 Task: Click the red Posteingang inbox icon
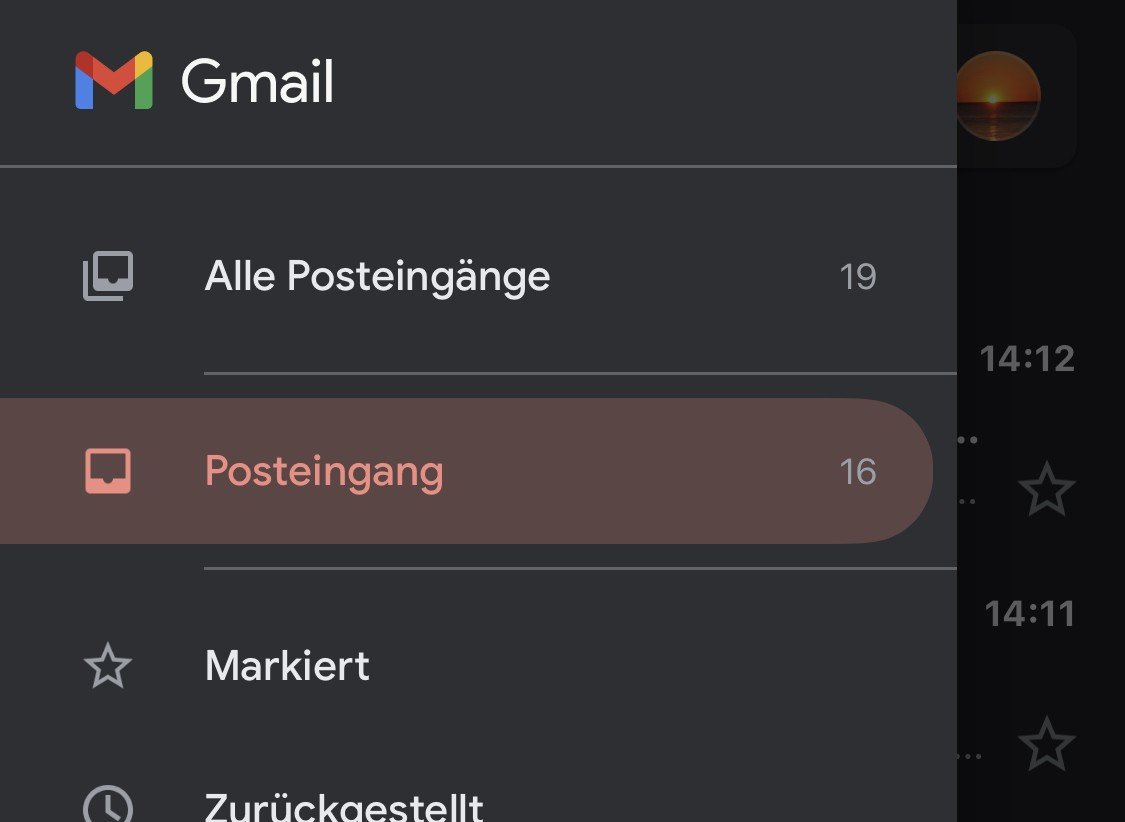(108, 471)
